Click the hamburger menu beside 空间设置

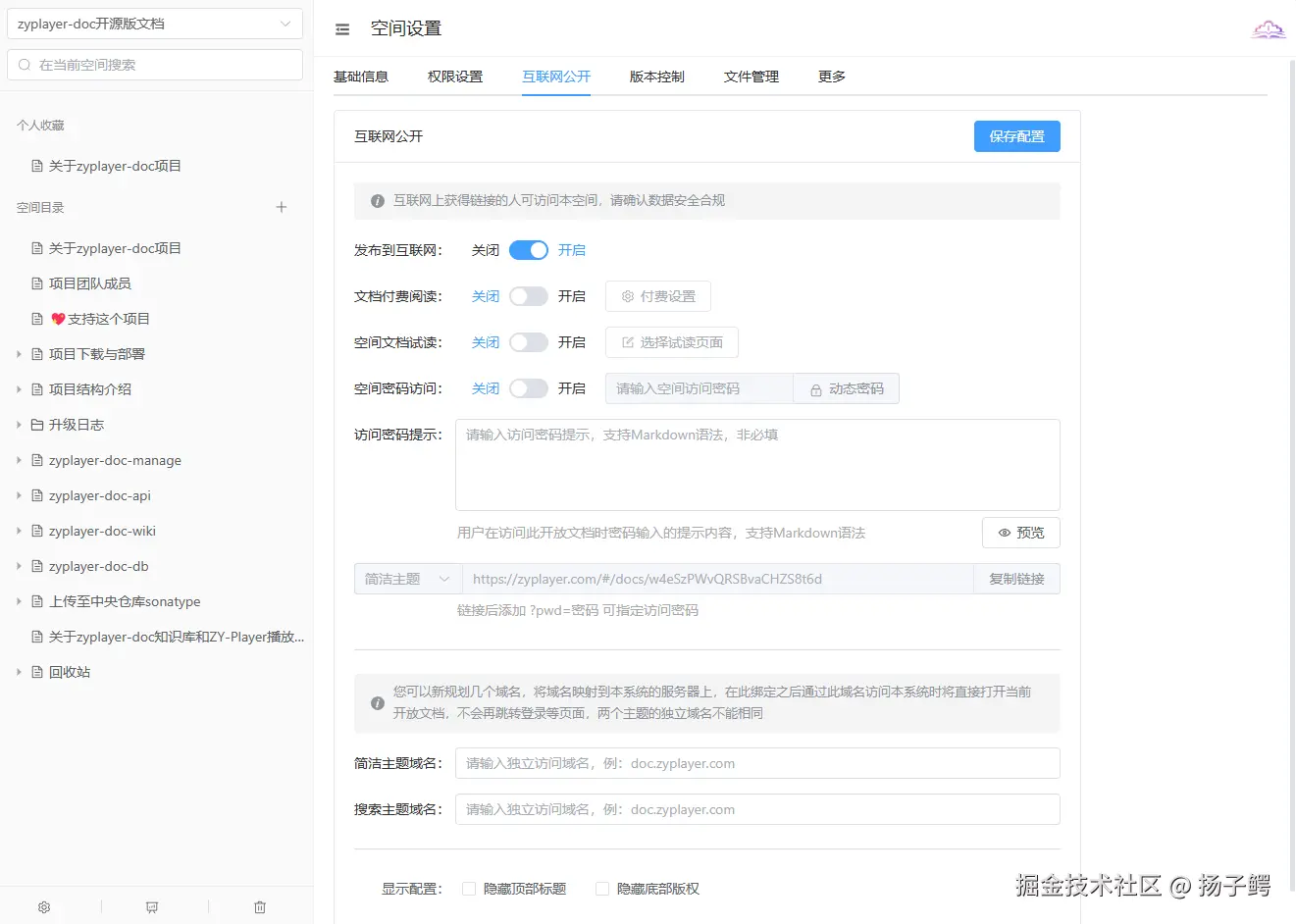point(341,28)
